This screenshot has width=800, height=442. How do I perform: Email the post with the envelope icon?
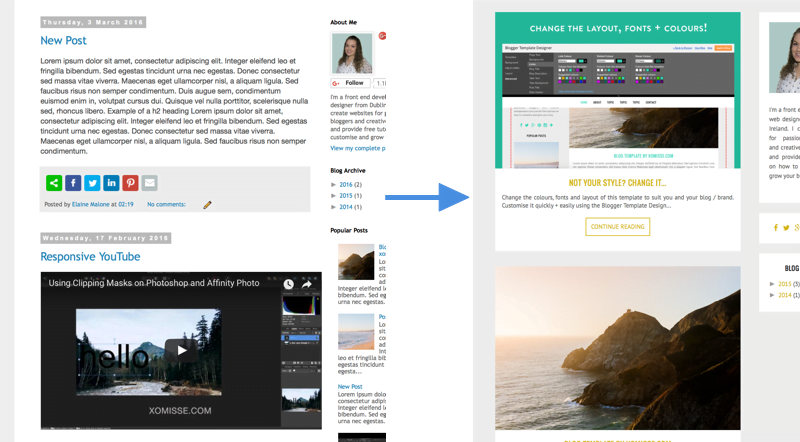click(149, 183)
